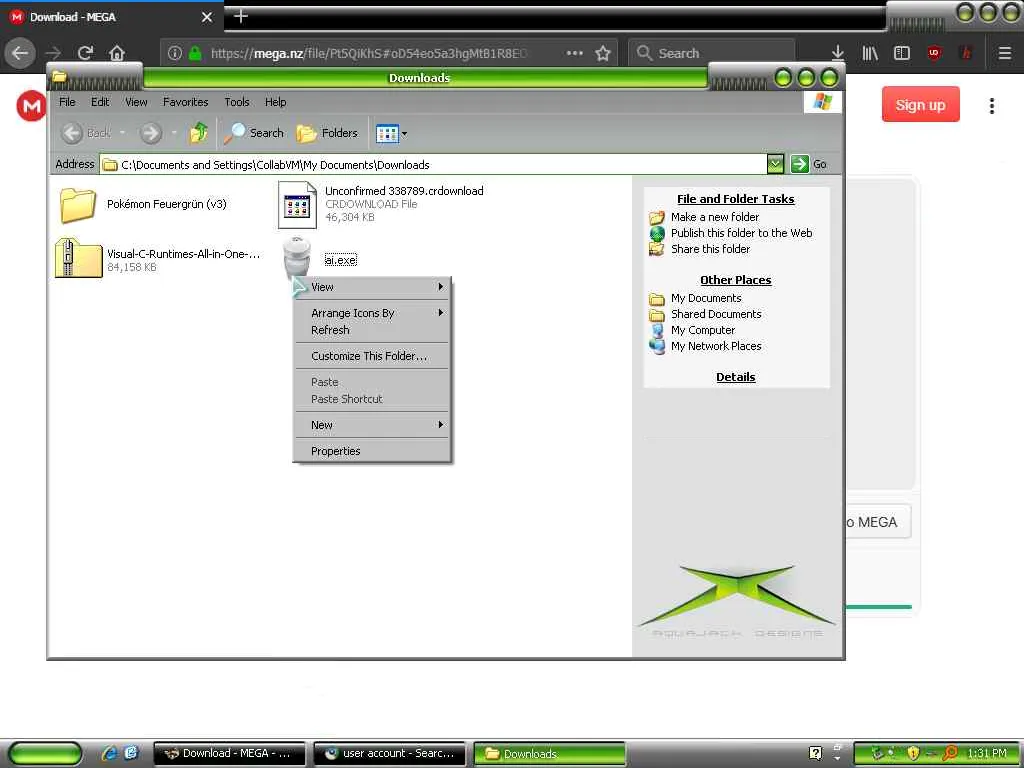Collapse the Other Places header
The image size is (1024, 768).
click(735, 280)
